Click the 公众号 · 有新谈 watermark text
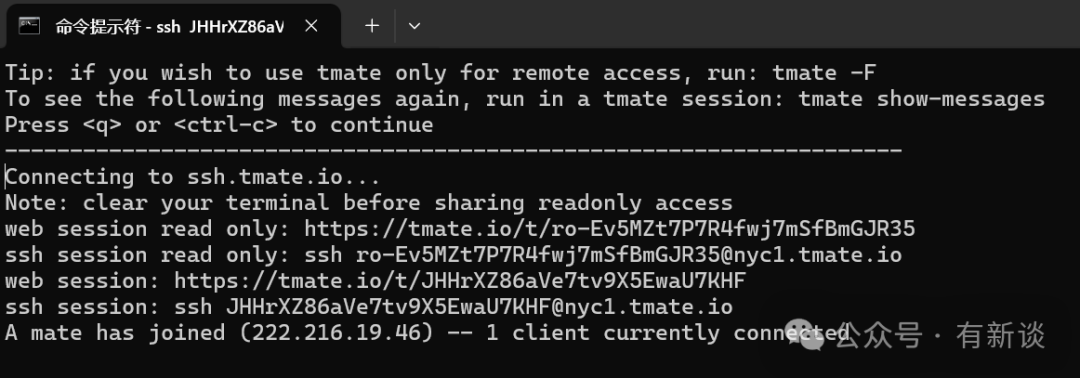The height and width of the screenshot is (378, 1080). (x=940, y=335)
